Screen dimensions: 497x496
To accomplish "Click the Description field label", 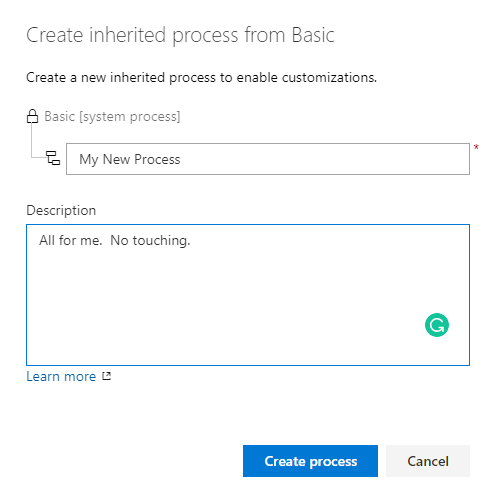I will (x=61, y=211).
